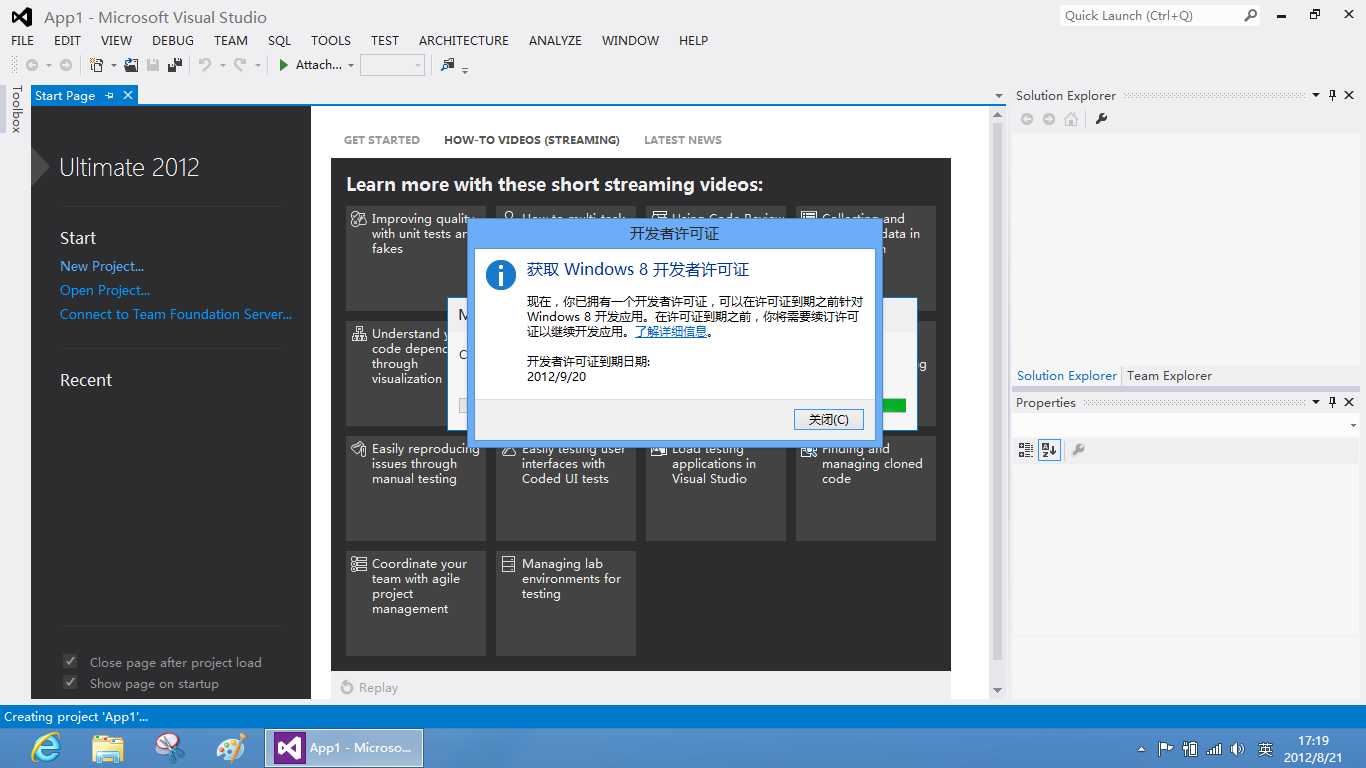Click the Navigate Backward toolbar arrow

coord(32,65)
